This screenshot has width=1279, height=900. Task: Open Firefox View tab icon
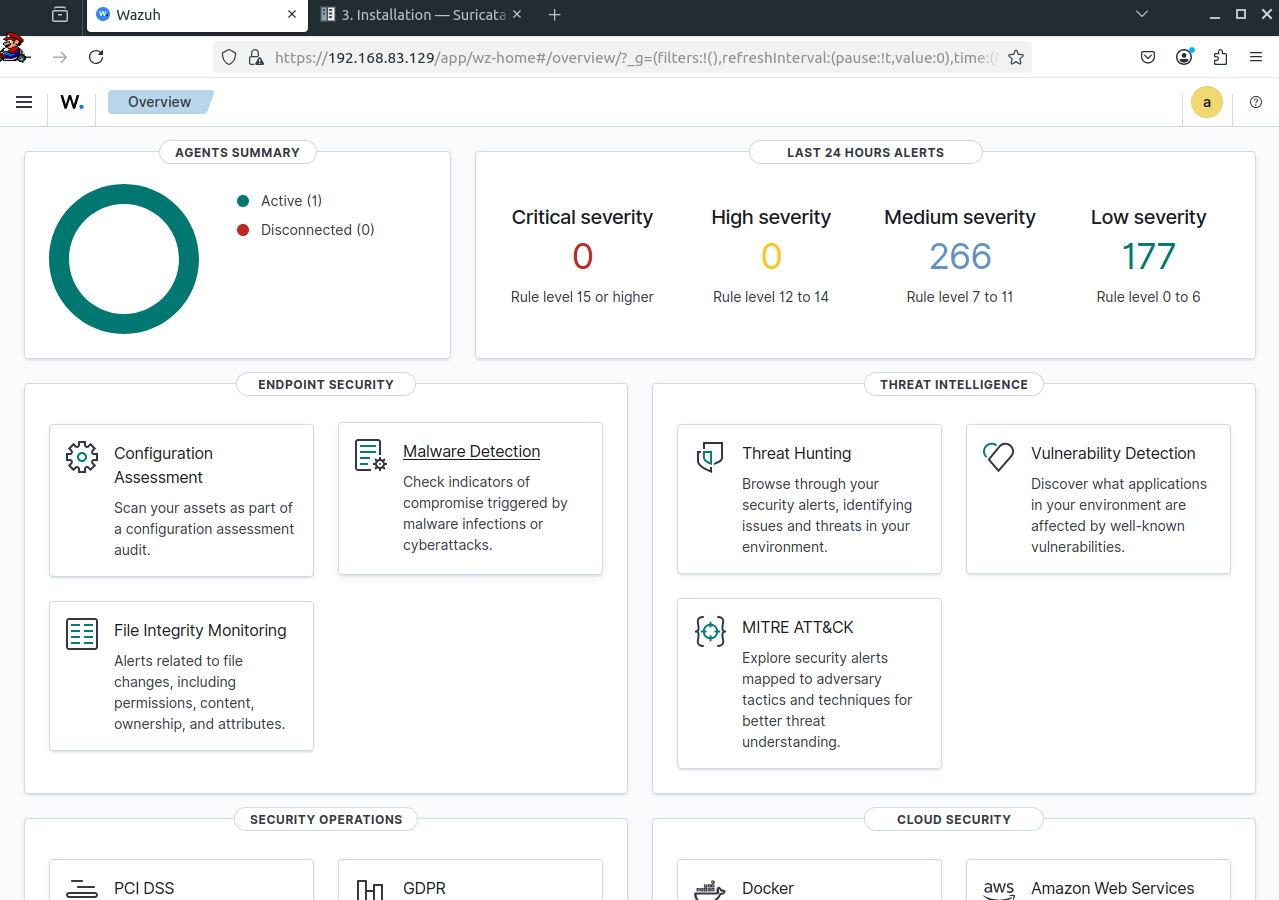tap(61, 15)
